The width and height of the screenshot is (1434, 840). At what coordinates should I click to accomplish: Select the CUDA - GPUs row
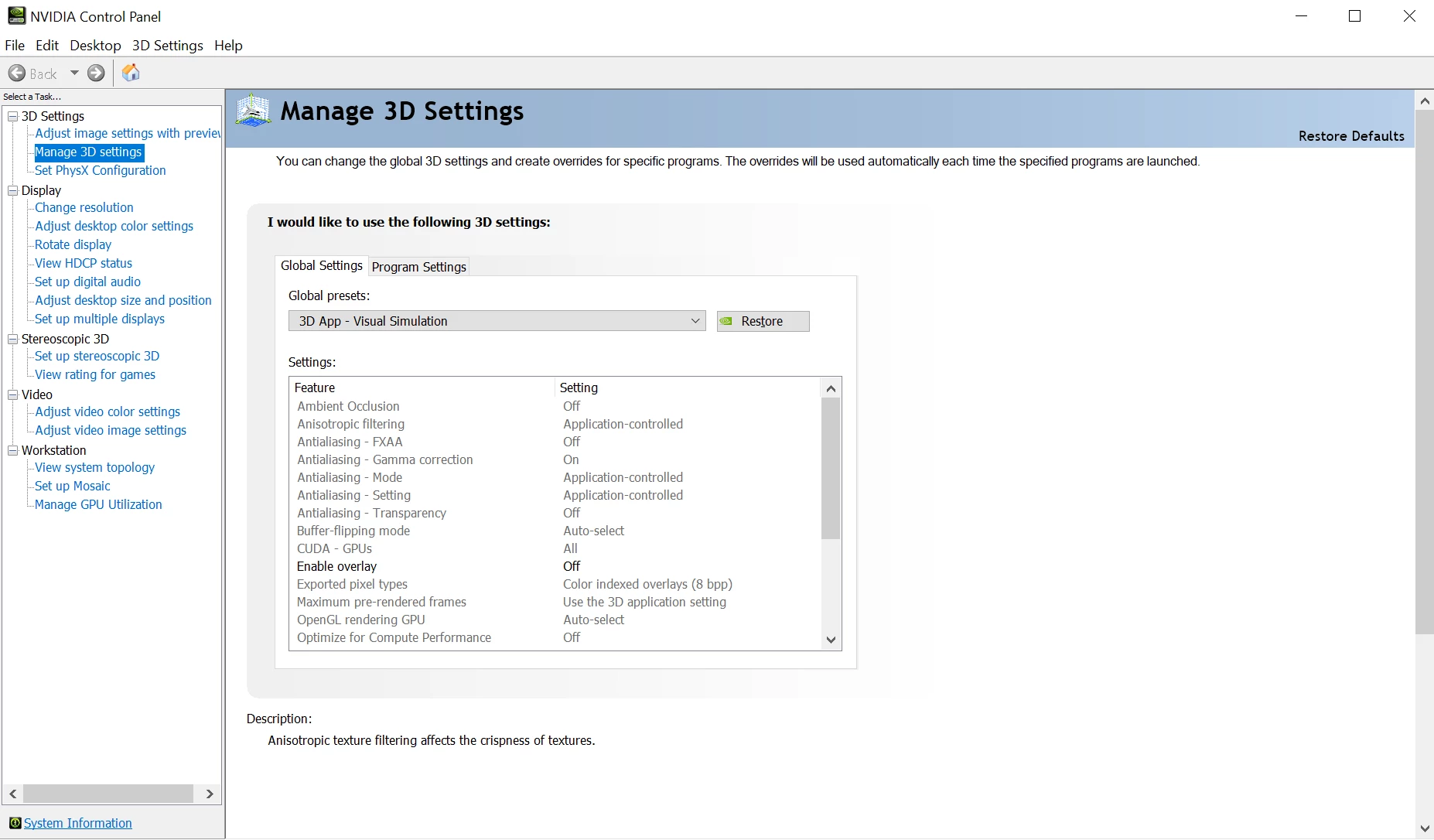coord(555,548)
